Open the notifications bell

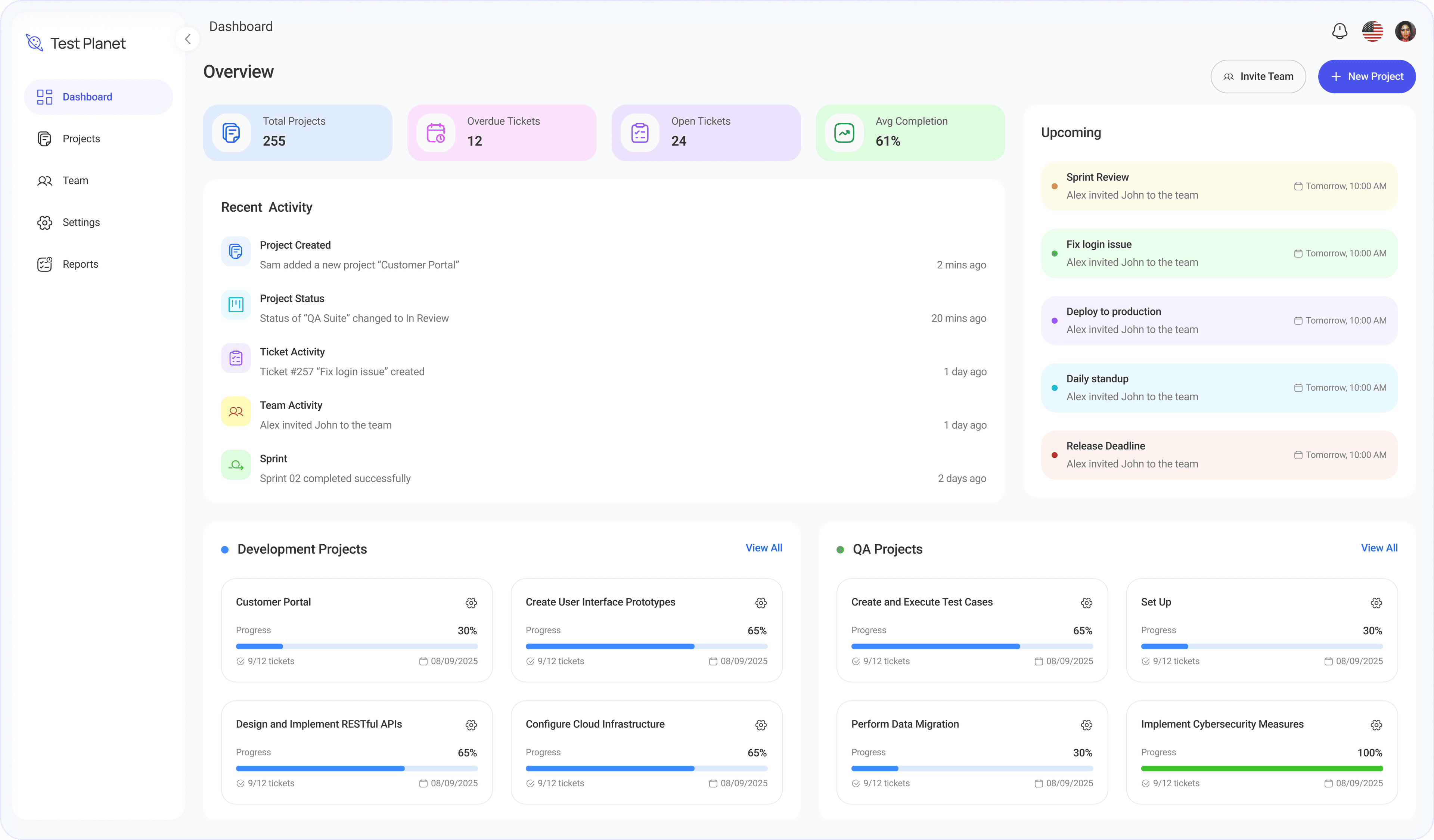(x=1340, y=31)
